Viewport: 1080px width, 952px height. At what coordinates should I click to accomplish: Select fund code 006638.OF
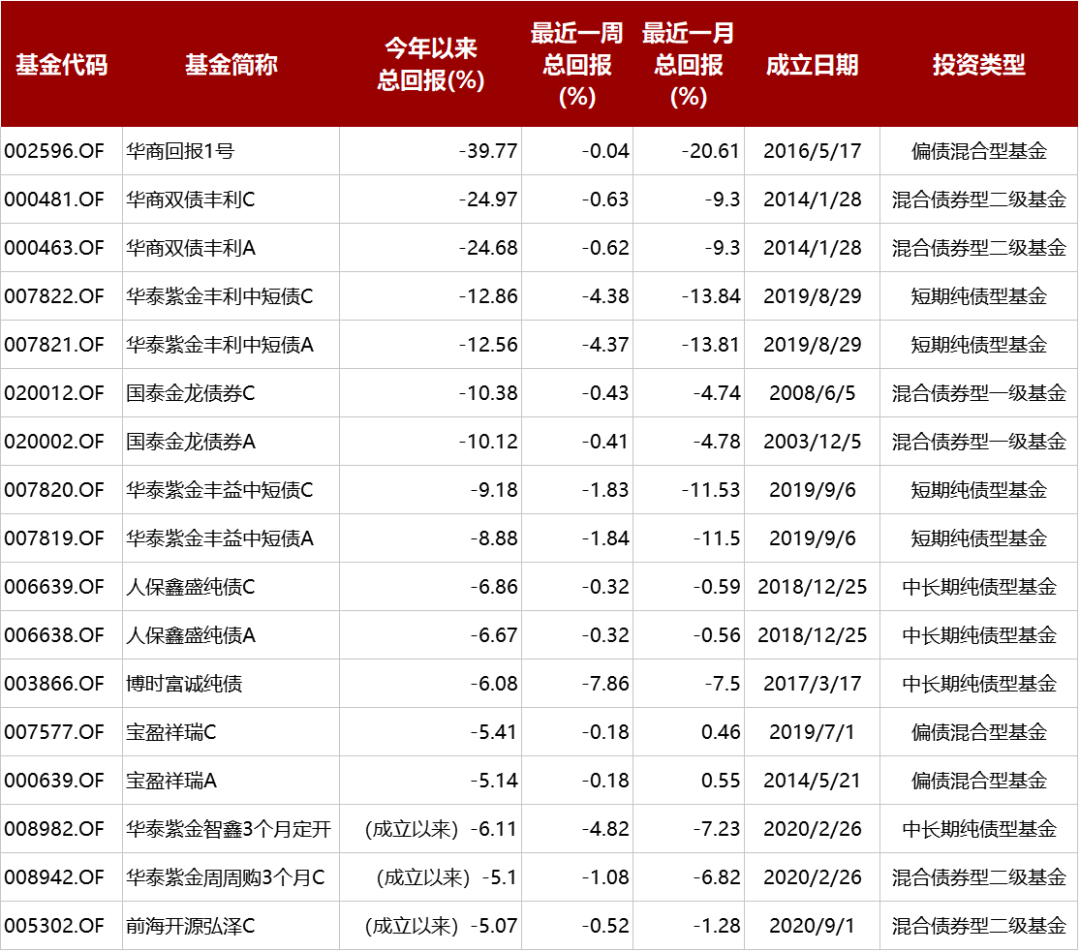[54, 634]
